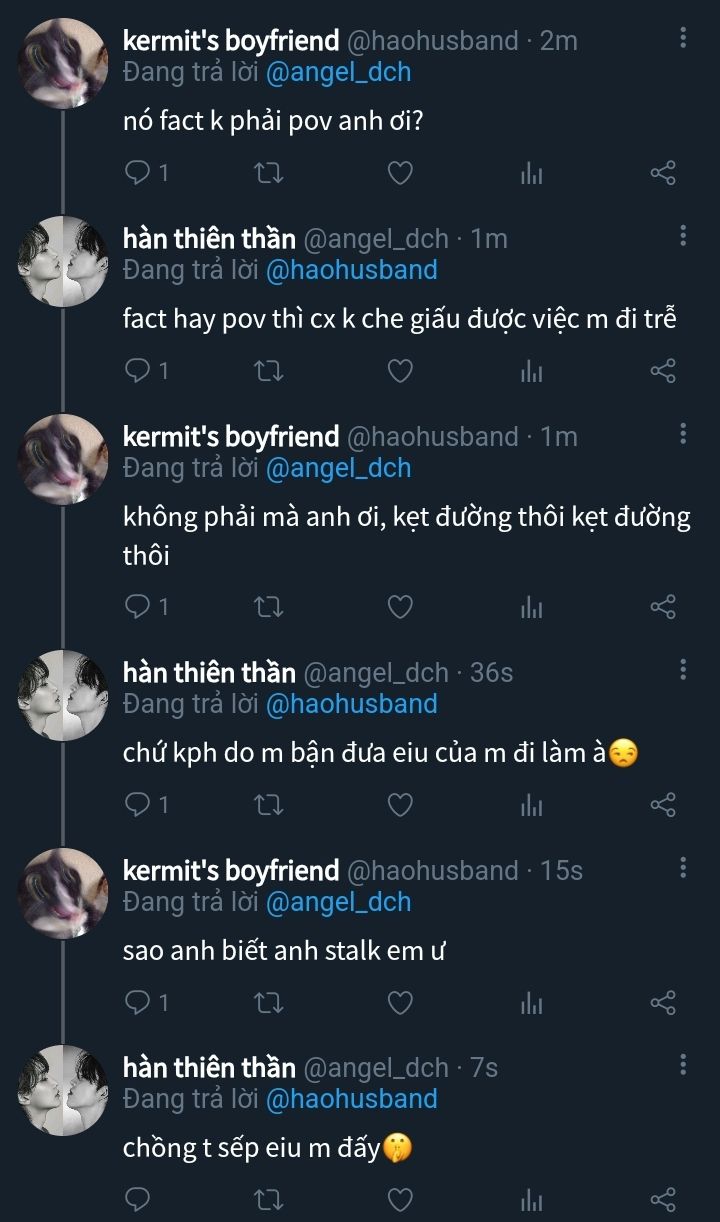The height and width of the screenshot is (1222, 720).
Task: Open more options for "fact hay pov" tweet
Action: 683,236
